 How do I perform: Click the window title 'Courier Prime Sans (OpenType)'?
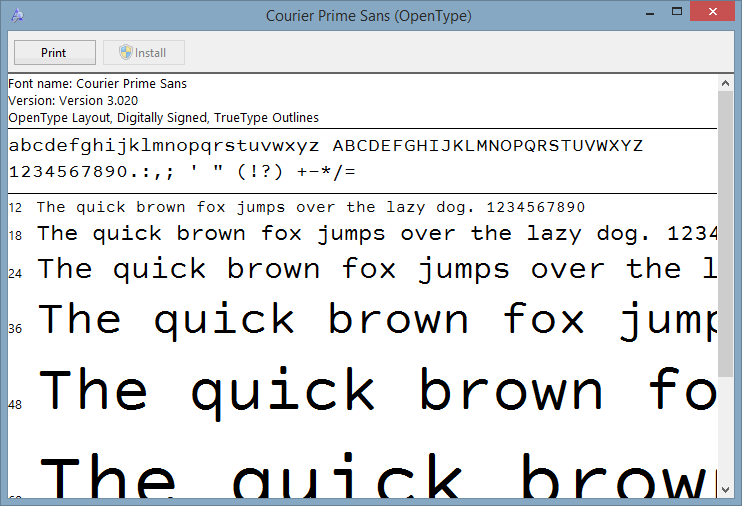tap(369, 16)
